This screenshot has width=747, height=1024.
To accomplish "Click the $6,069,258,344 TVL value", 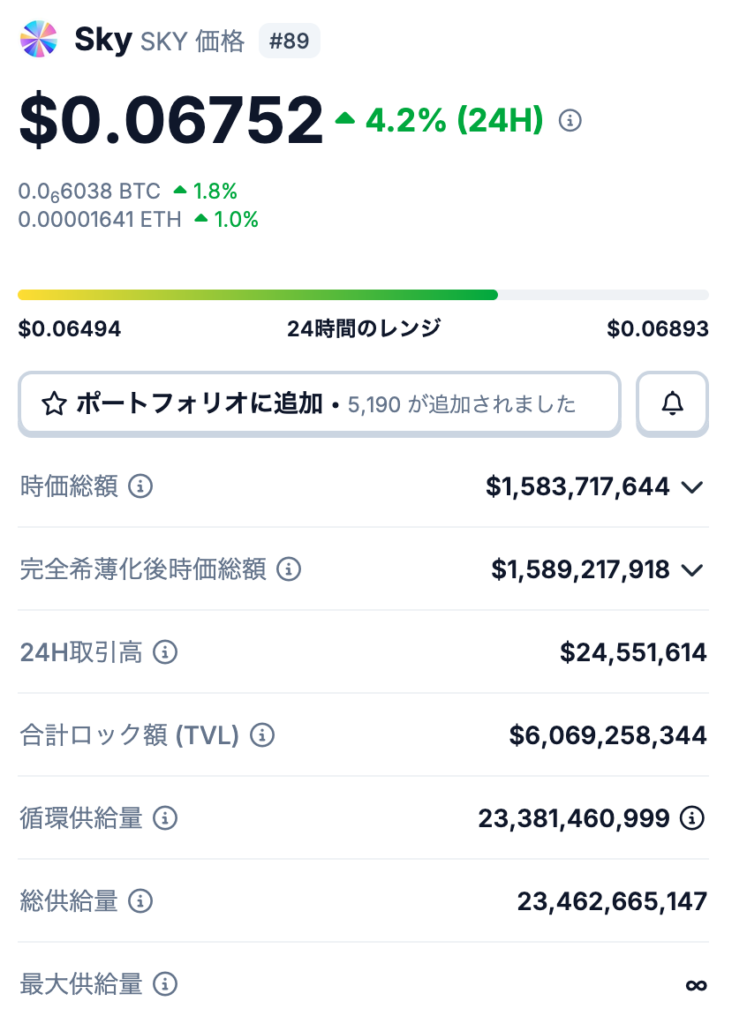I will 607,736.
